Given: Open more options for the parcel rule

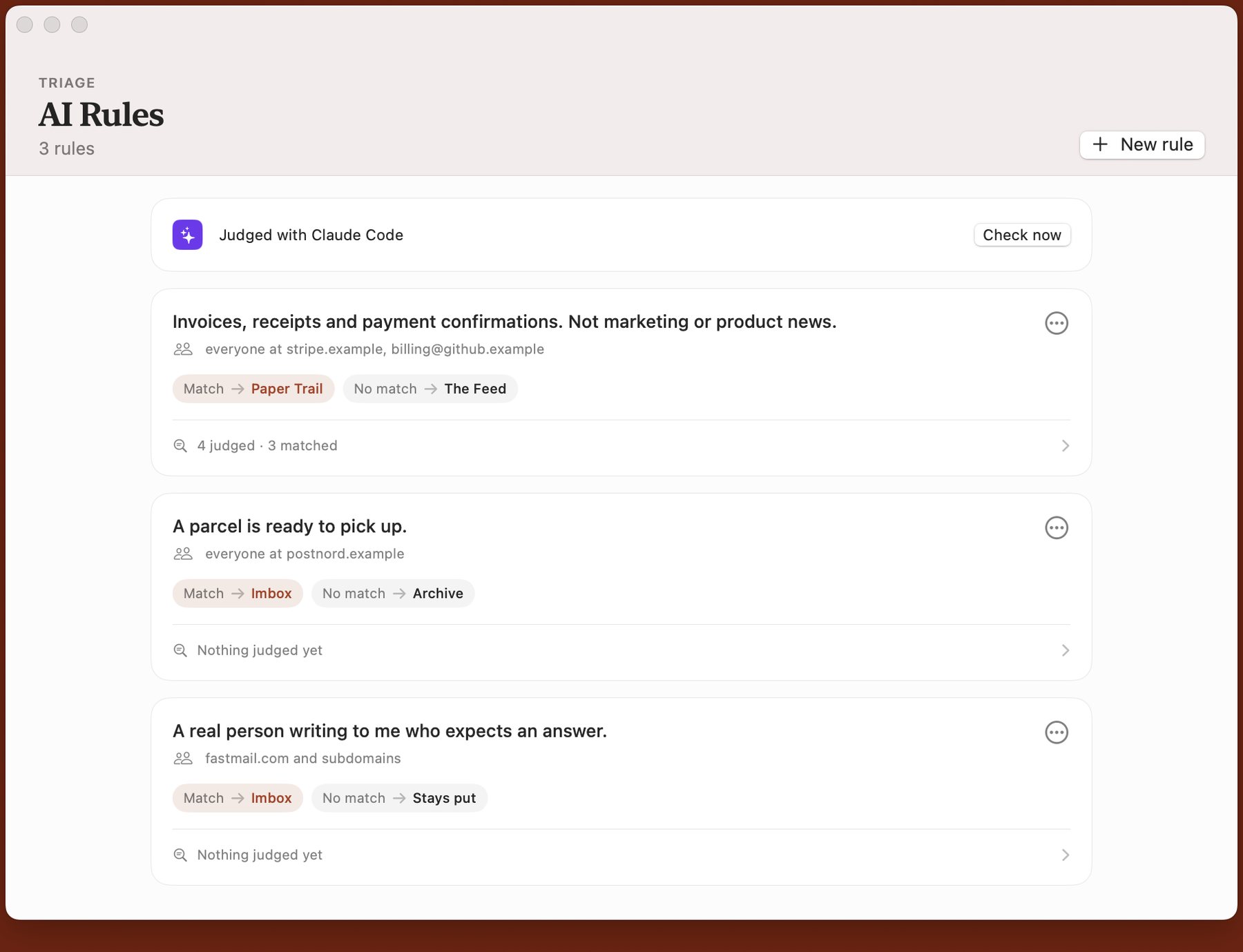Looking at the screenshot, I should pos(1056,527).
